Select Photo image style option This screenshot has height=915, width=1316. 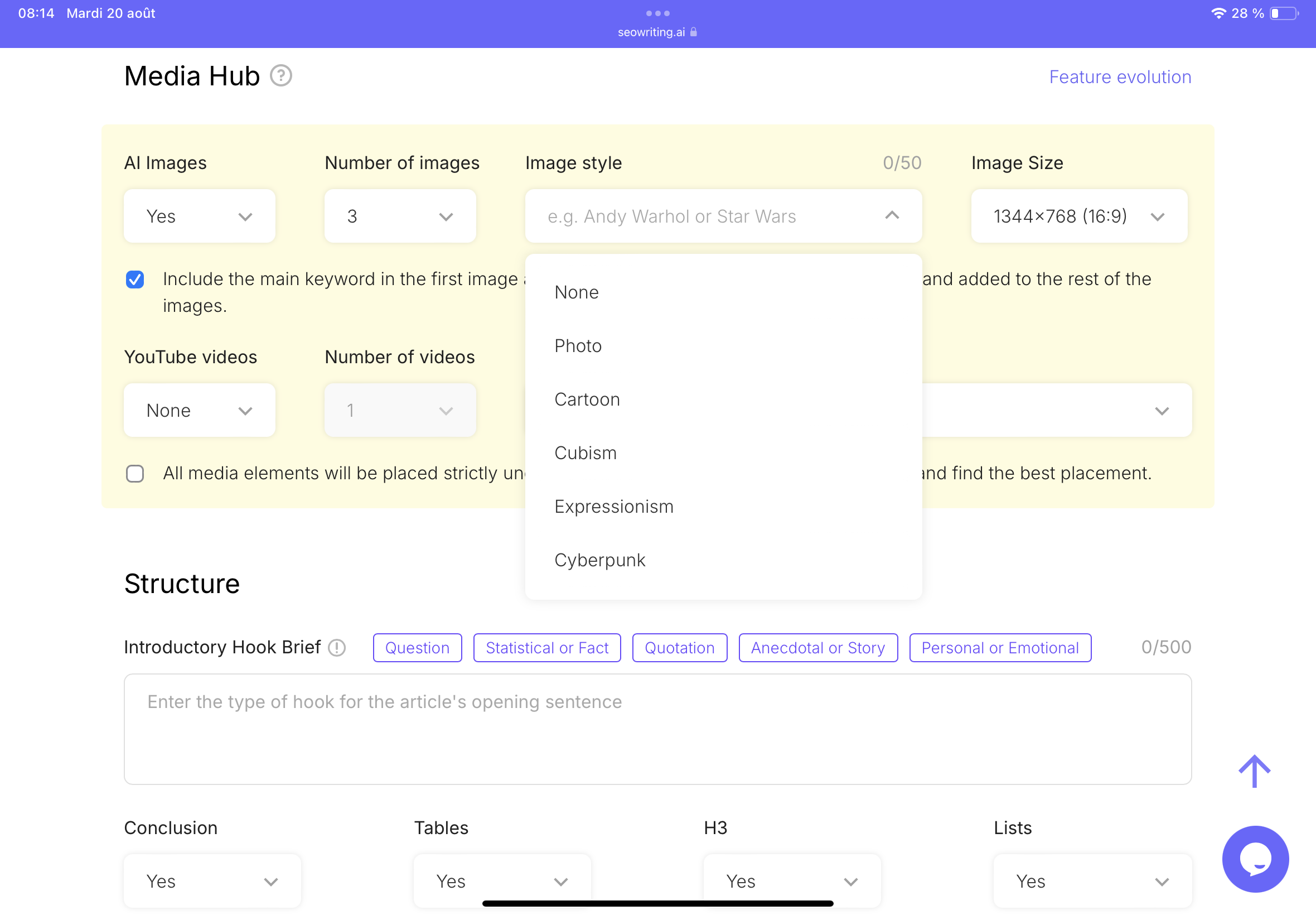[723, 346]
